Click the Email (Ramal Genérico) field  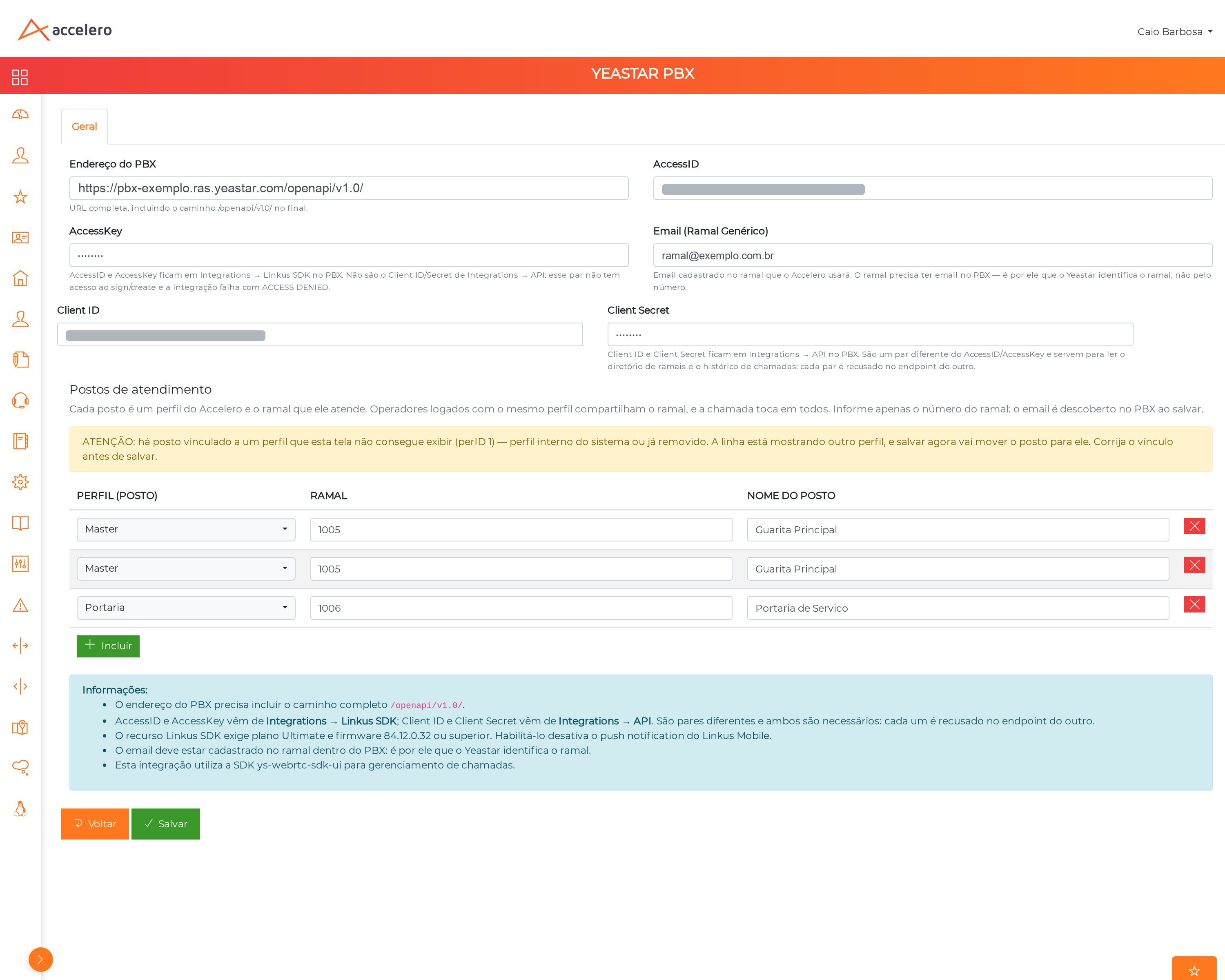932,255
